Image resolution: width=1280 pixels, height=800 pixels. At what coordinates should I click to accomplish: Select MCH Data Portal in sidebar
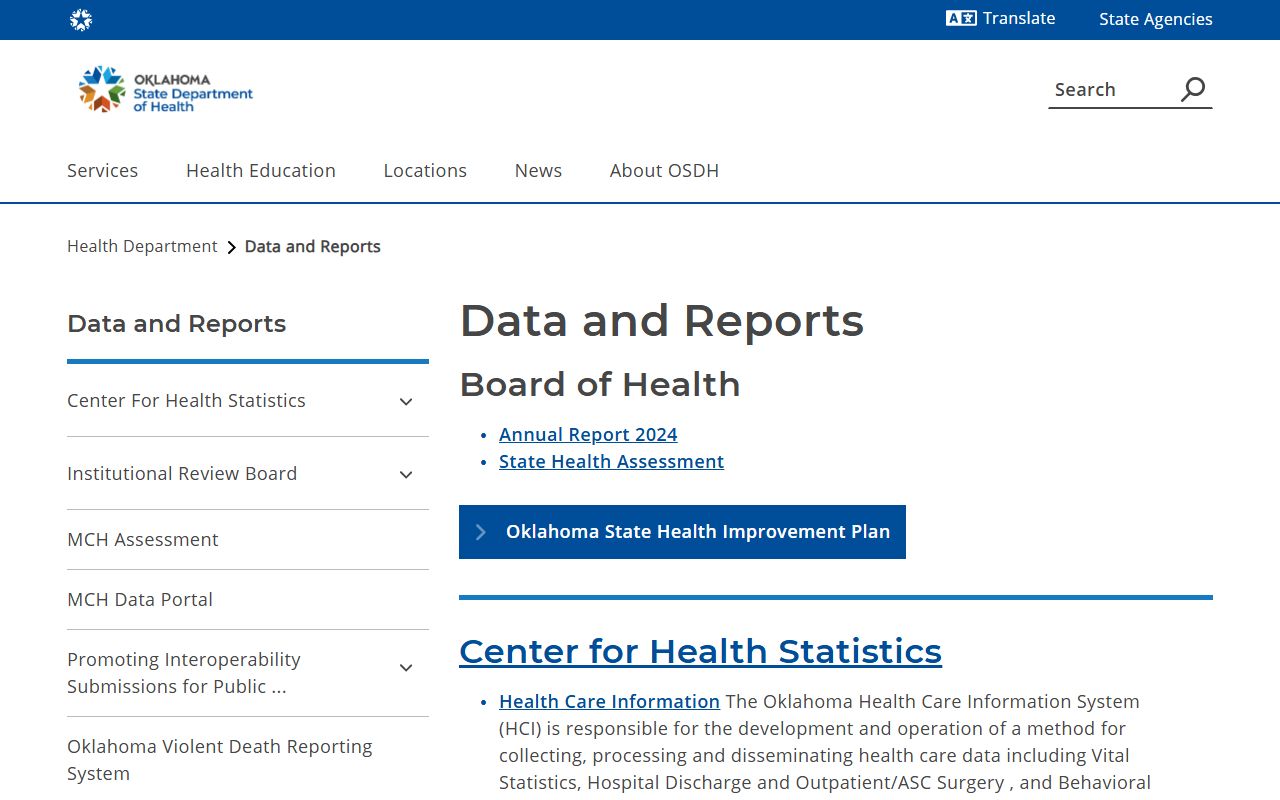pos(140,599)
